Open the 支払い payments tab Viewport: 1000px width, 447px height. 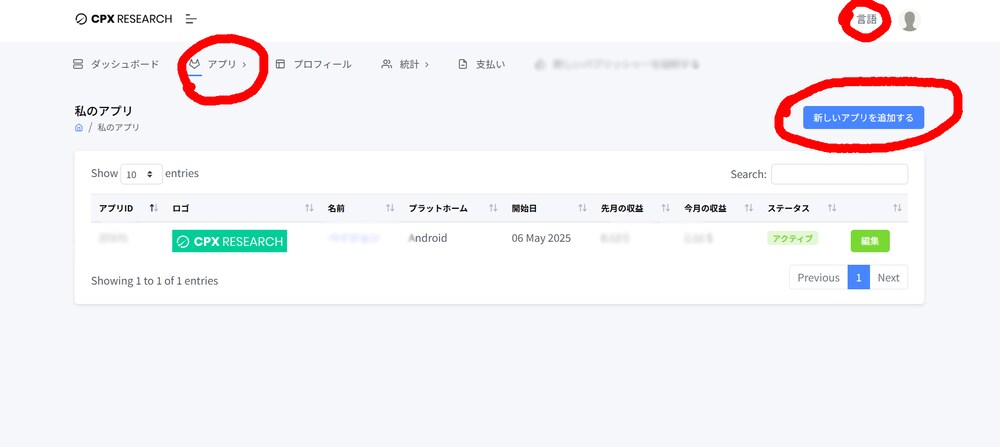pos(482,64)
